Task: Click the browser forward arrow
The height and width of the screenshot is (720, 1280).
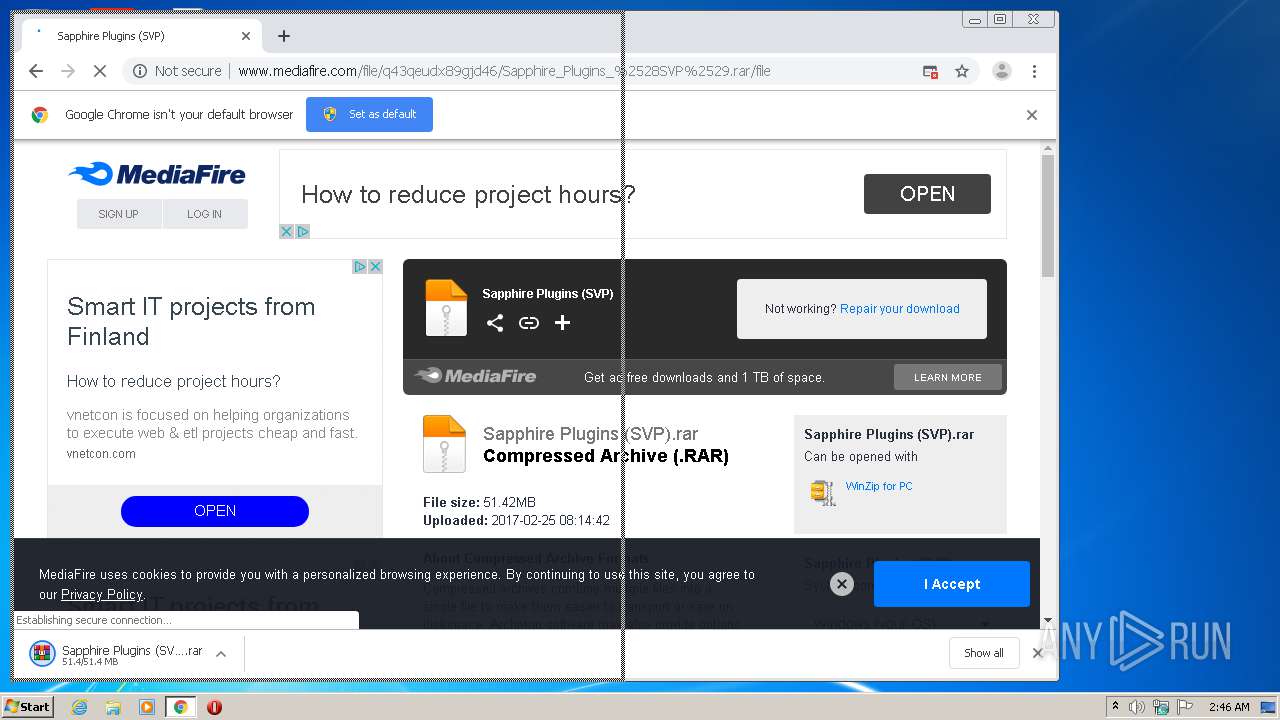Action: click(x=68, y=71)
